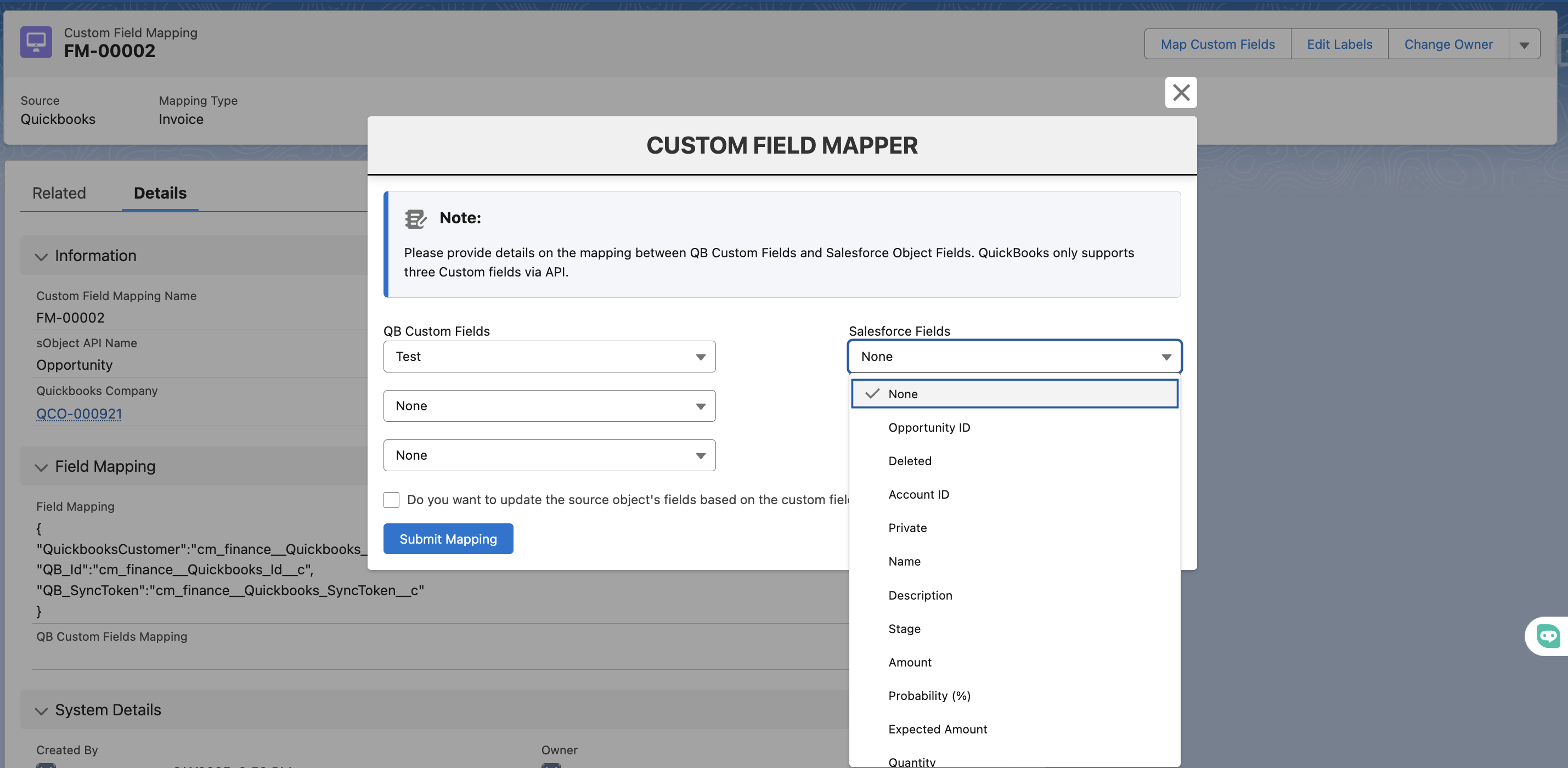
Task: Pick 'Name' from the Salesforce Fields list
Action: [x=1014, y=561]
